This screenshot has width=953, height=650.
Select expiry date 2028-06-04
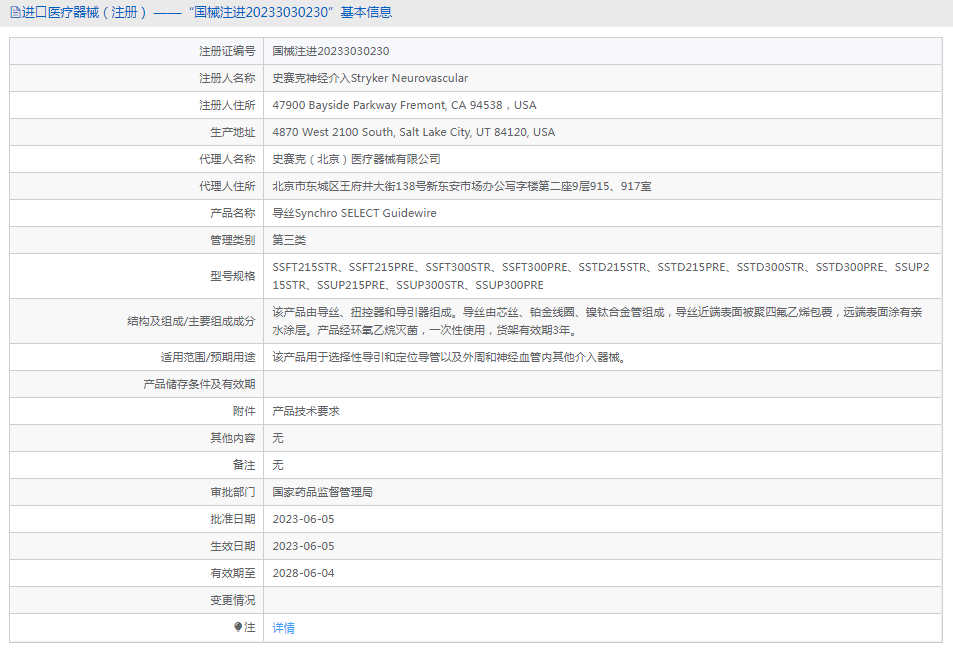tap(303, 573)
